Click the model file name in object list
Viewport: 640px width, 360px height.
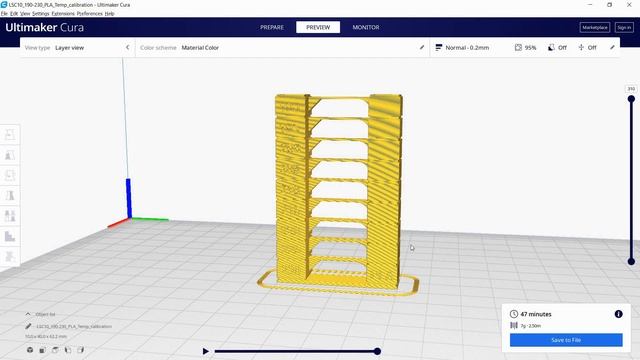tap(74, 326)
